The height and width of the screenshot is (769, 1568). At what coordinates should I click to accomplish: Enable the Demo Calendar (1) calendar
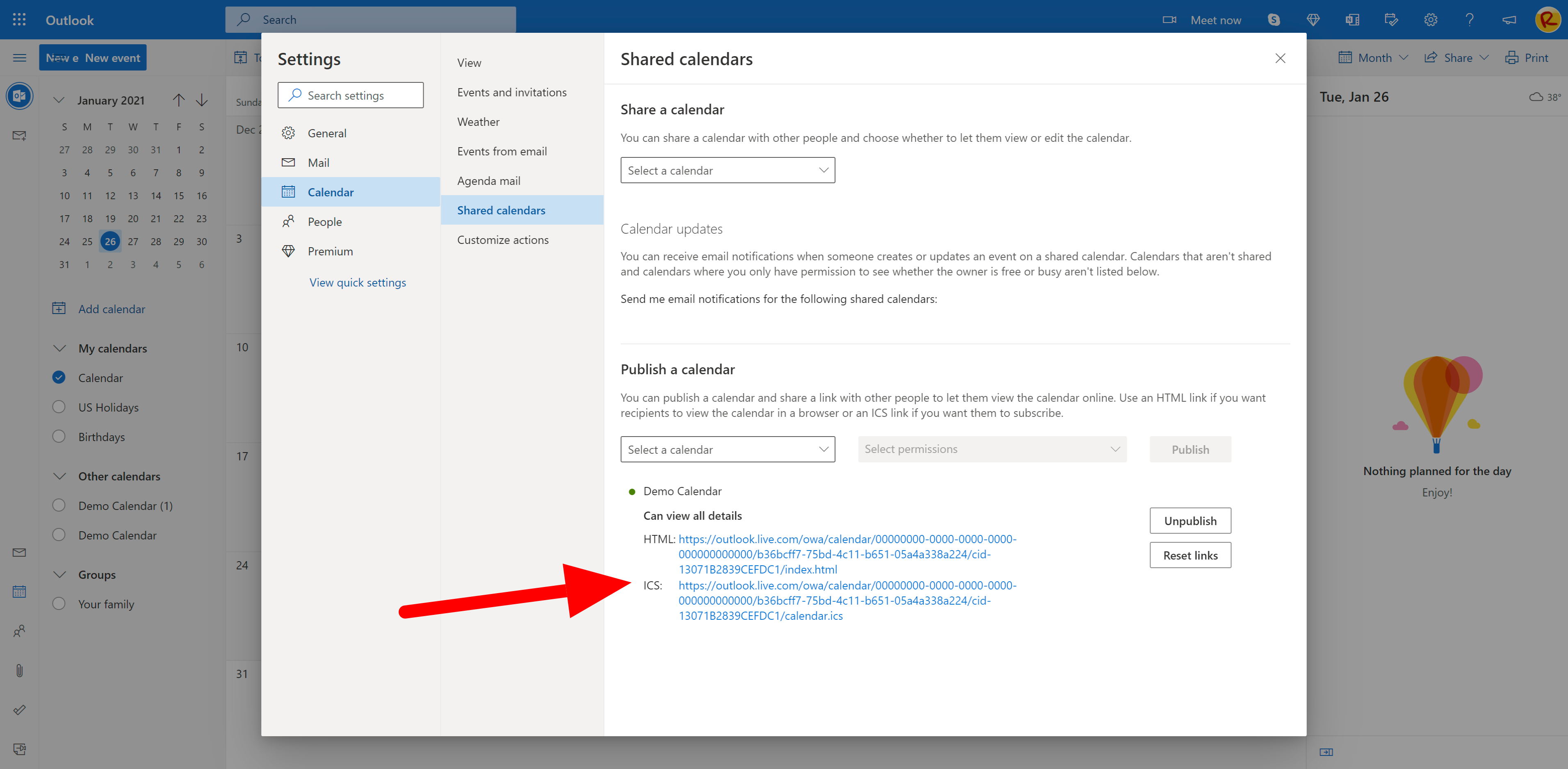59,505
